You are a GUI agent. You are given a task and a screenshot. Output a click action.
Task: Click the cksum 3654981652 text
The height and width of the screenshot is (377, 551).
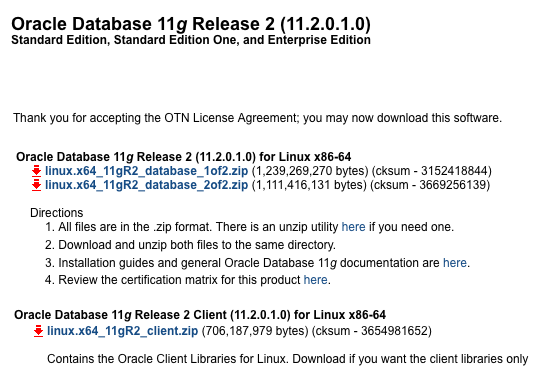(x=372, y=331)
